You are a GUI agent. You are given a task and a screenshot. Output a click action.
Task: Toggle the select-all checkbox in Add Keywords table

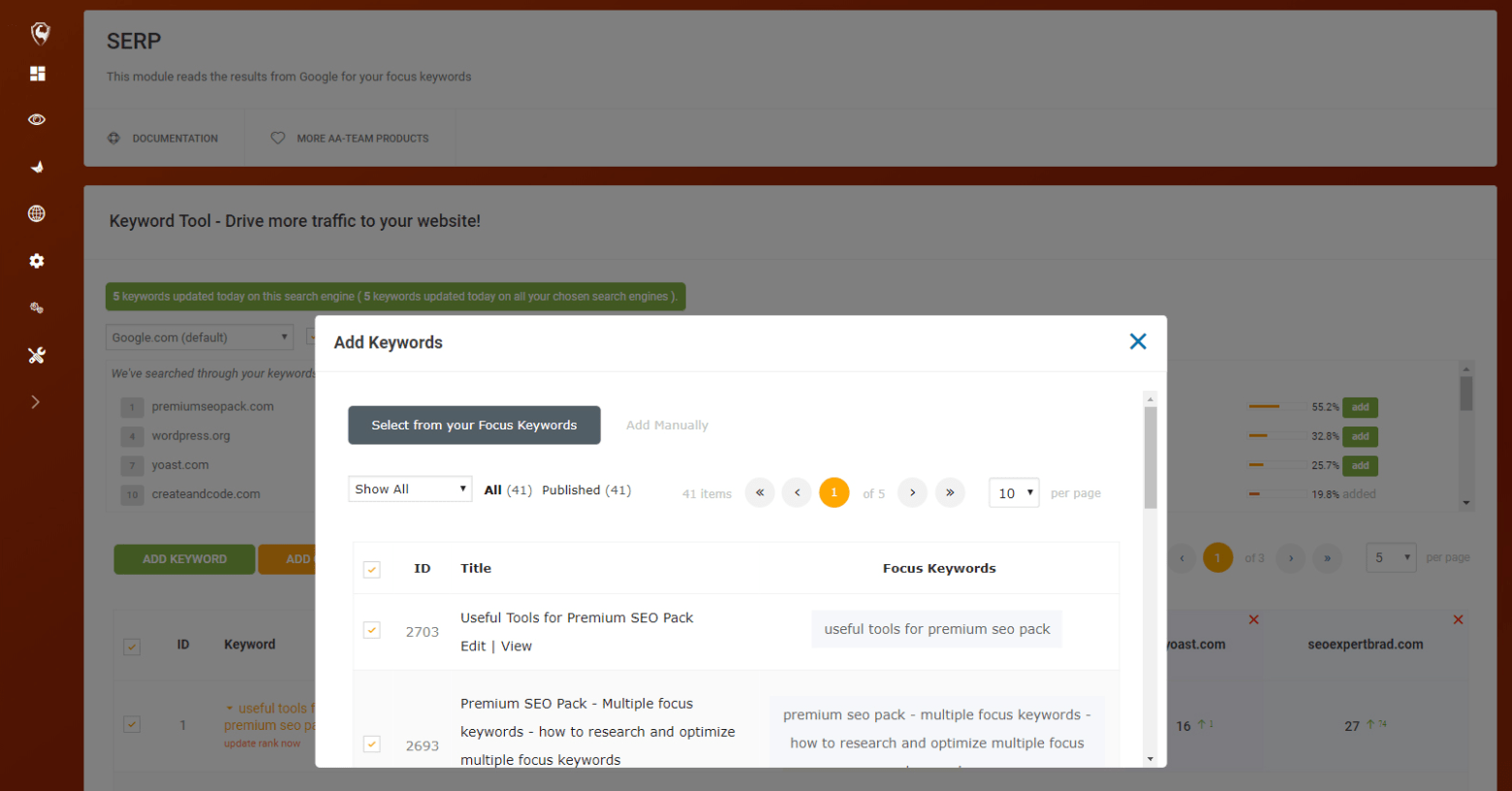click(372, 569)
